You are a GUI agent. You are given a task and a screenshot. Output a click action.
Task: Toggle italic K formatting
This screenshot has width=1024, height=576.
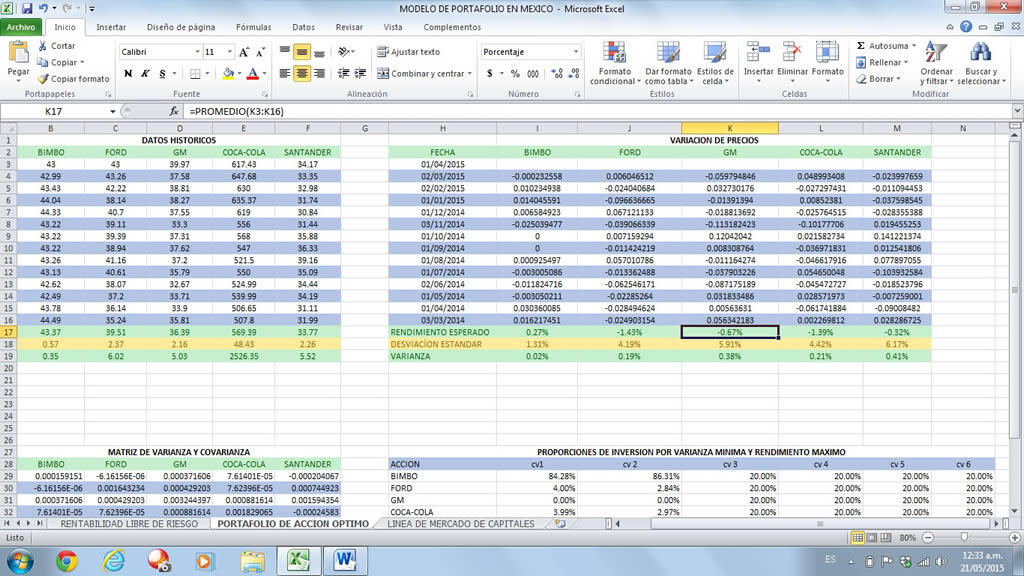[145, 74]
